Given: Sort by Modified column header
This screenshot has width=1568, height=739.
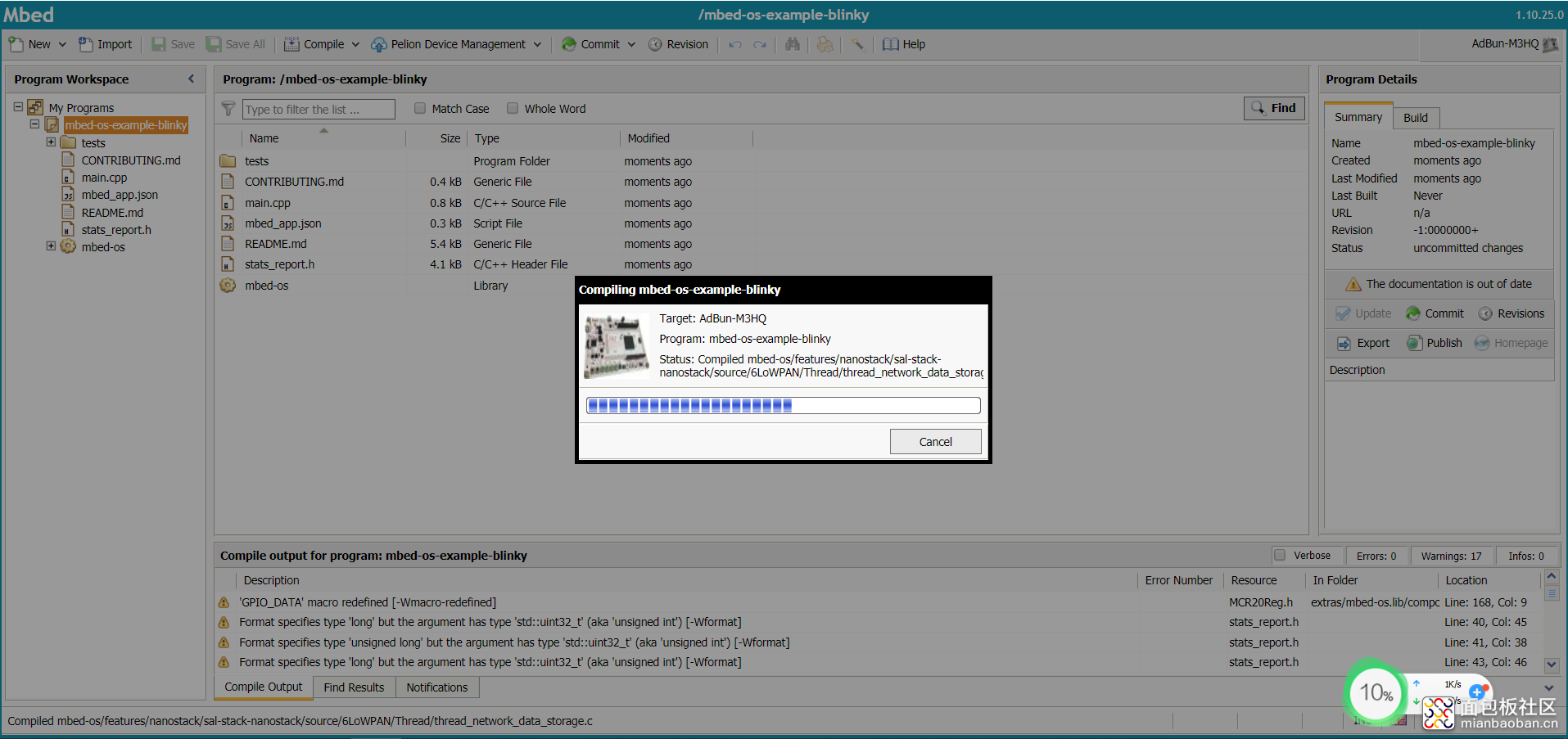Looking at the screenshot, I should pyautogui.click(x=686, y=138).
